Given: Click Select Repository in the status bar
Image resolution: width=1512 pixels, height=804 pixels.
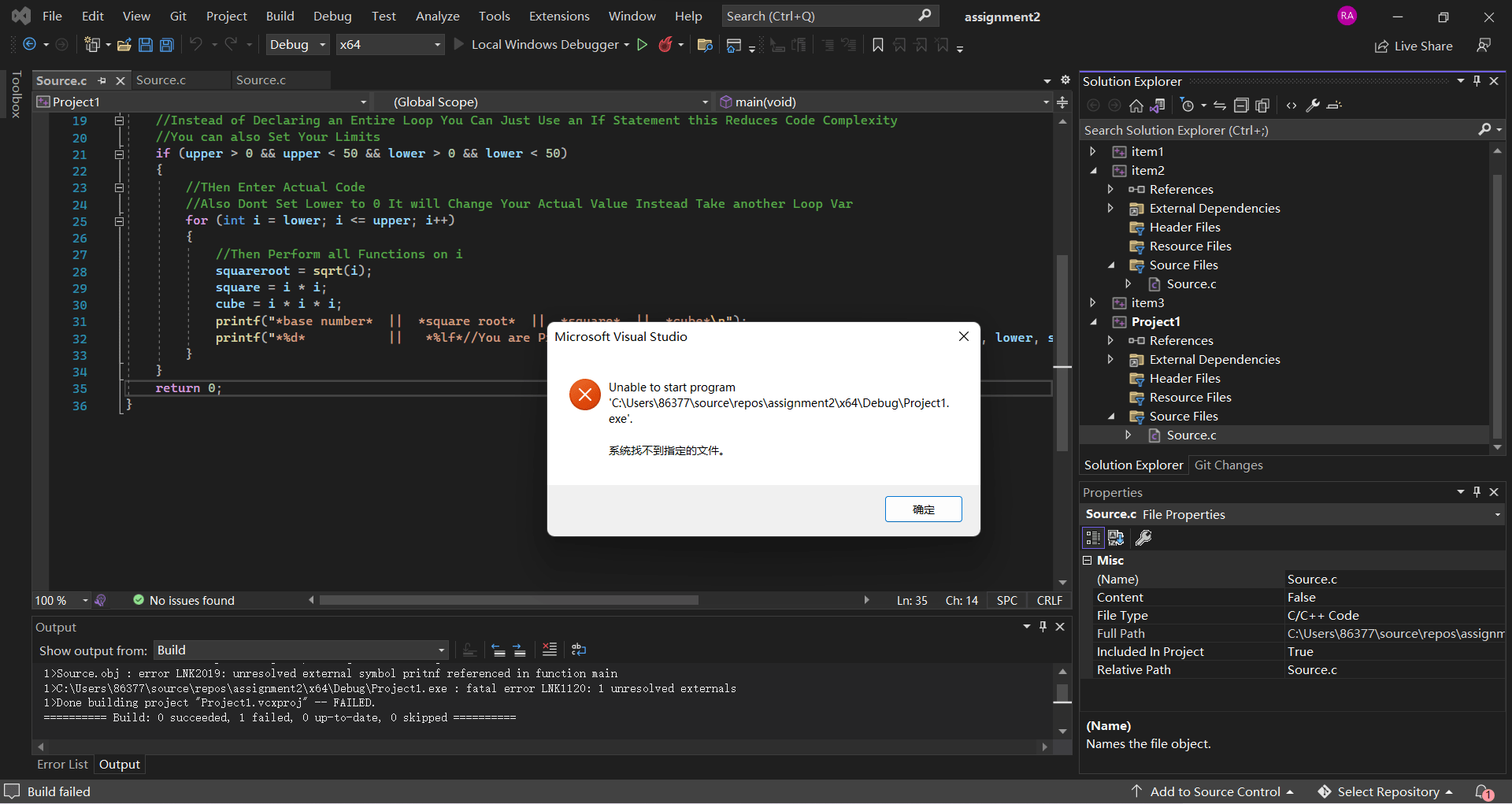Looking at the screenshot, I should point(1387,791).
